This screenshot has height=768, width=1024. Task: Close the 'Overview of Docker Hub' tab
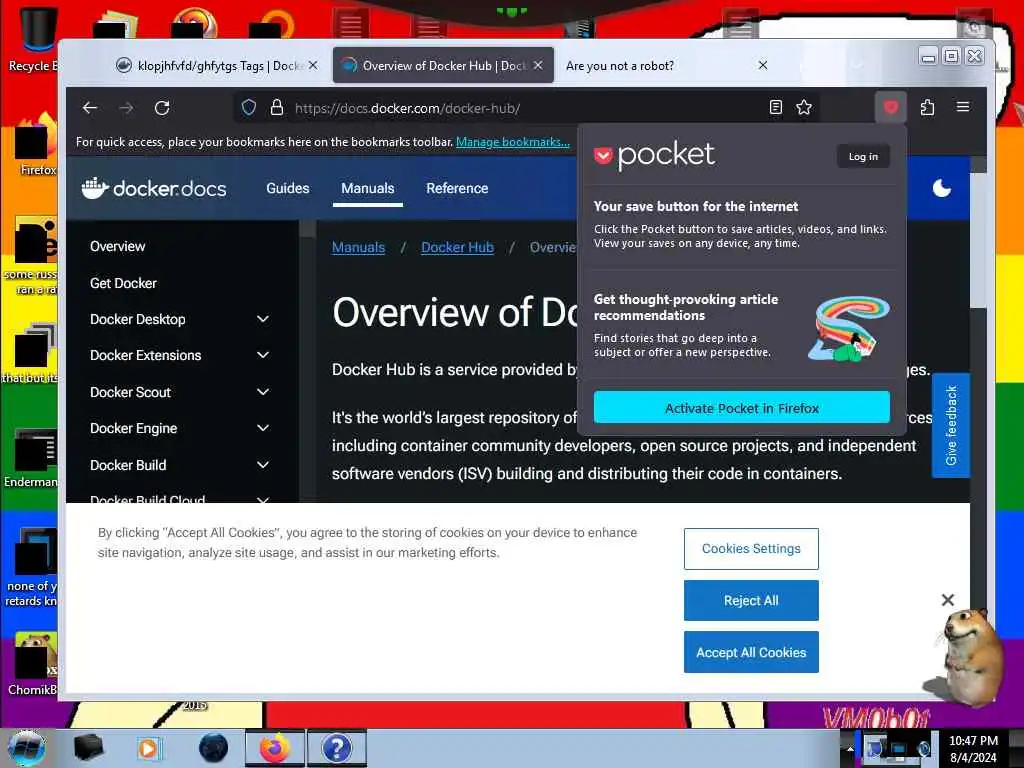[x=537, y=65]
